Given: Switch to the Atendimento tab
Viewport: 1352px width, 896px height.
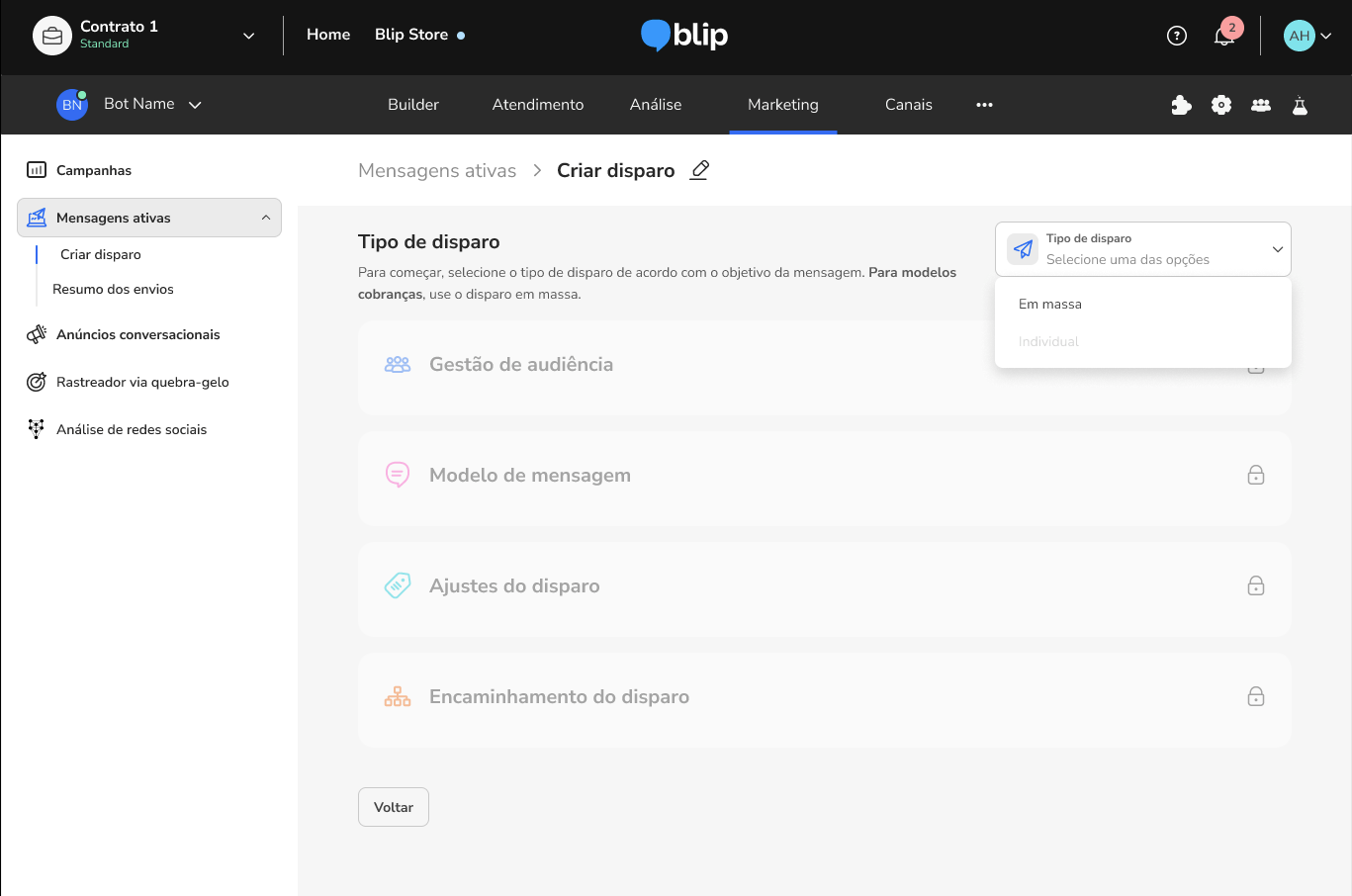Looking at the screenshot, I should pyautogui.click(x=538, y=105).
